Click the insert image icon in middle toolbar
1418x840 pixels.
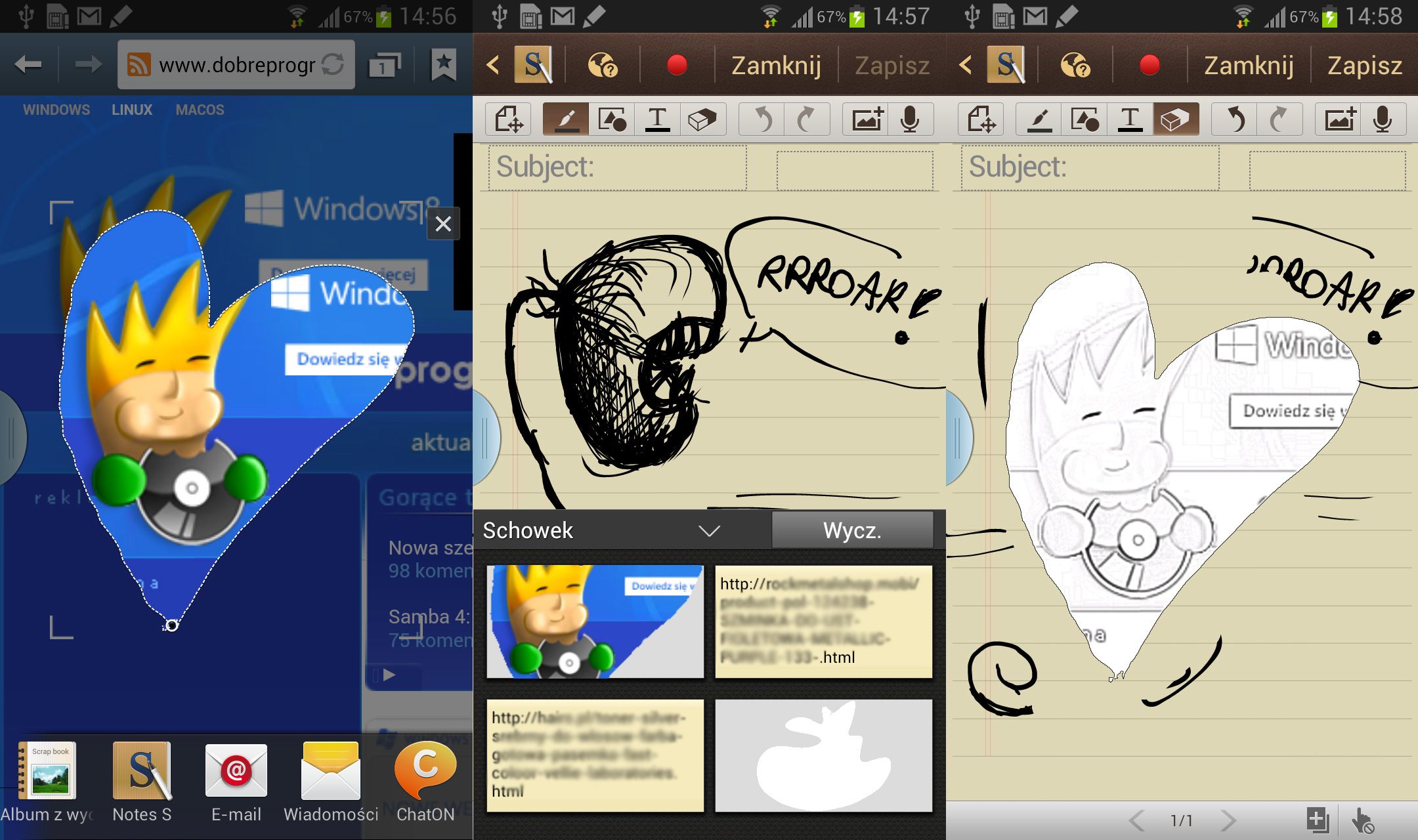867,119
